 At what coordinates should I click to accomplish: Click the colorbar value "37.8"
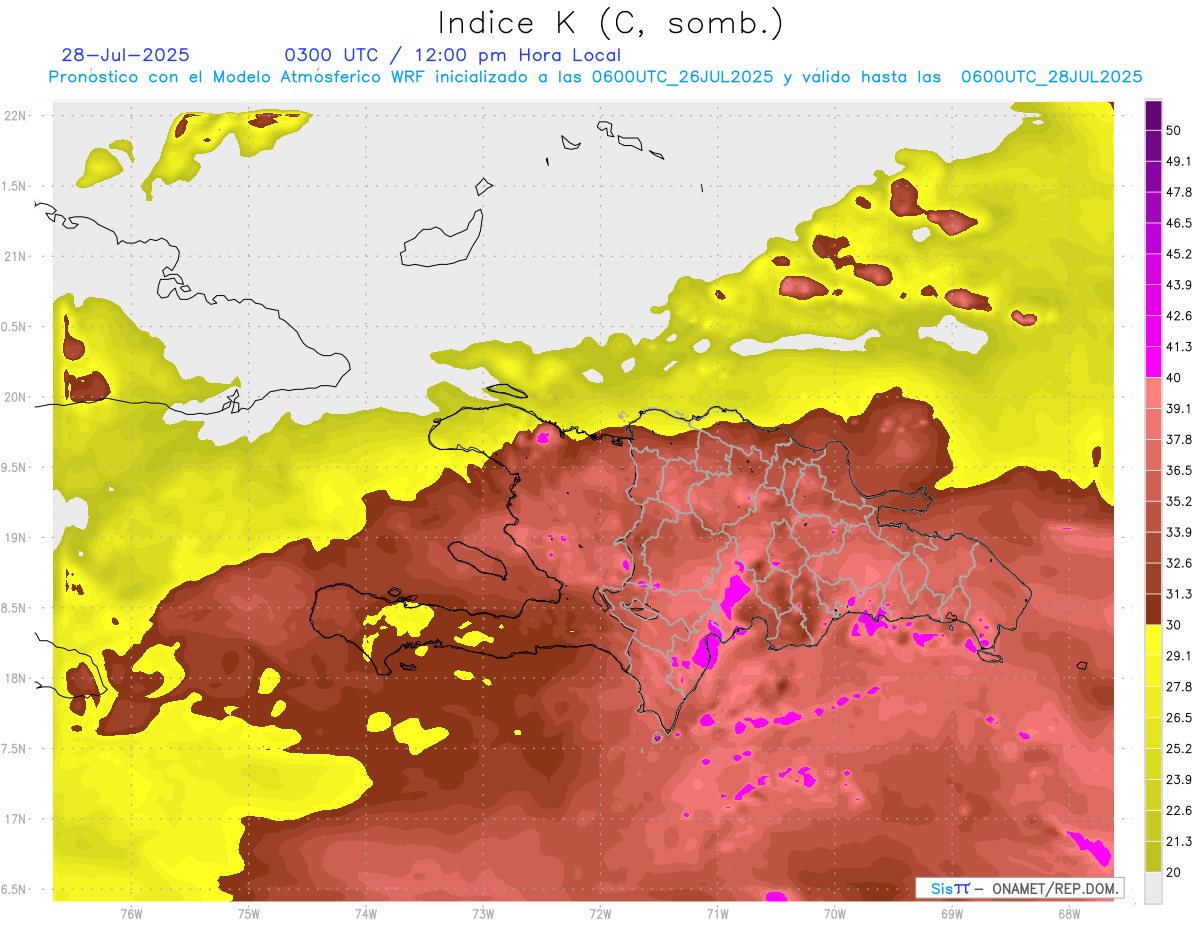[1181, 439]
